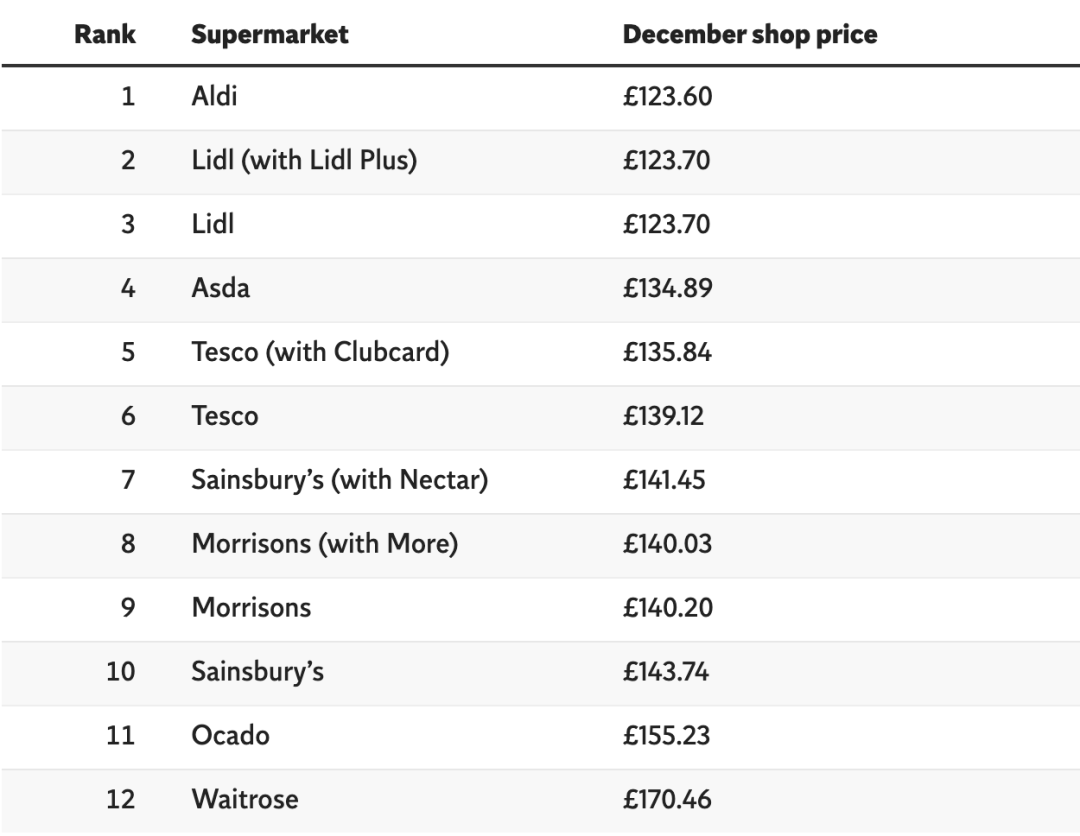
Task: Click the Tesco (with Clubcard) entry
Action: [x=320, y=352]
